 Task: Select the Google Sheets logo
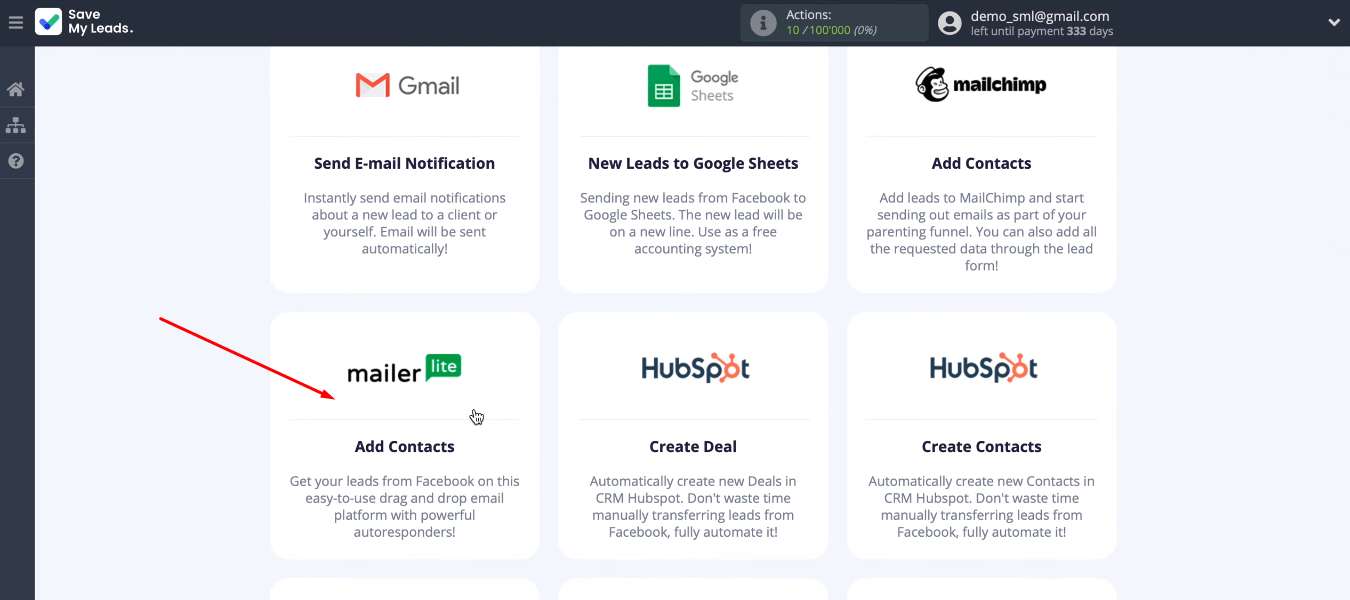coord(693,86)
